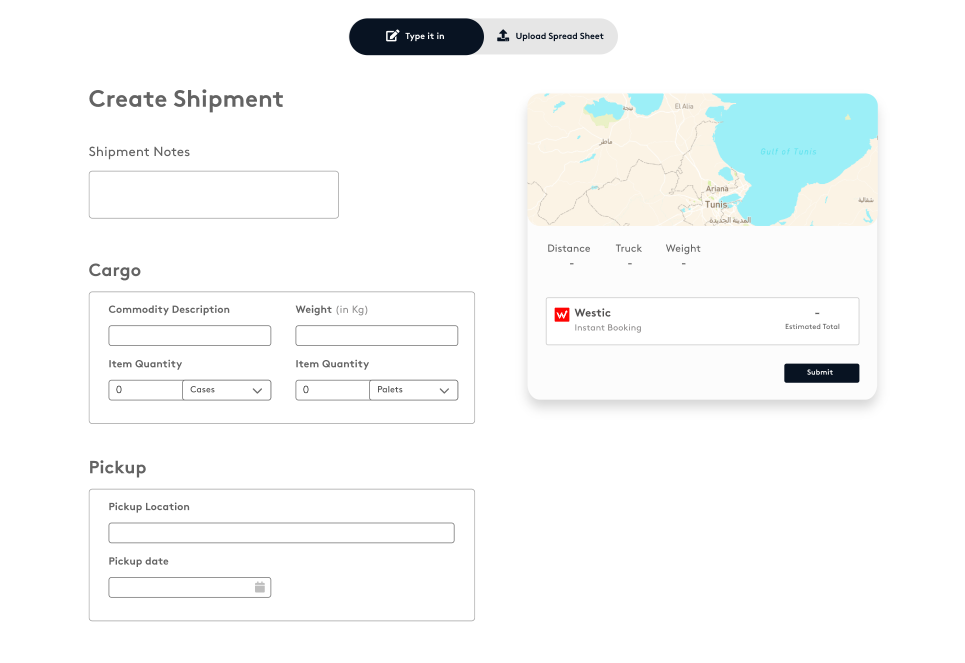Viewport: 965px width, 663px height.
Task: Click the Commodity Description input field
Action: coord(189,336)
